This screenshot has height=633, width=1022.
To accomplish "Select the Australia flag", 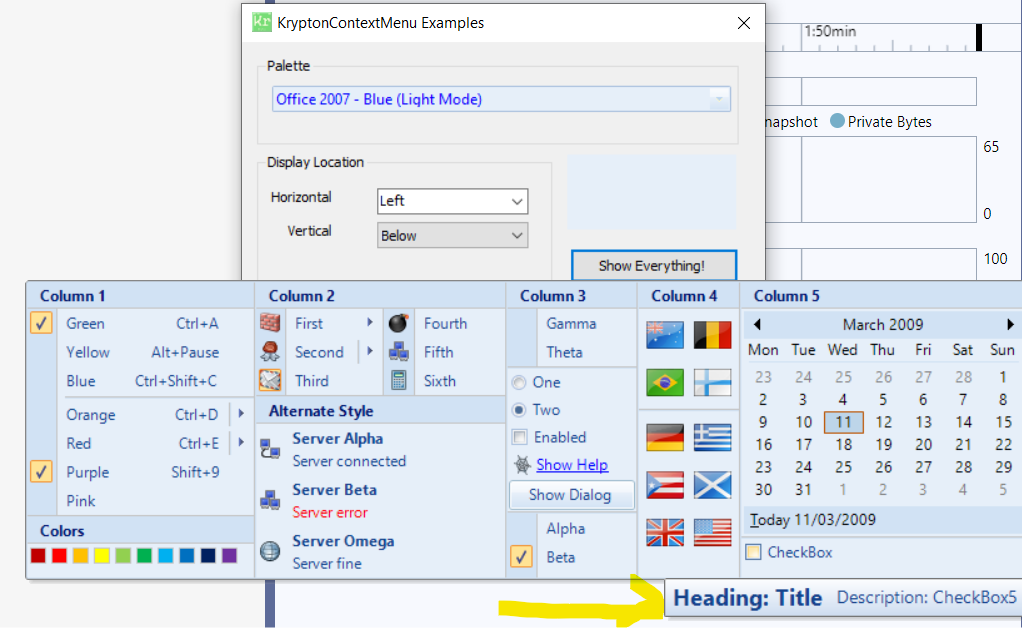I will click(x=665, y=335).
